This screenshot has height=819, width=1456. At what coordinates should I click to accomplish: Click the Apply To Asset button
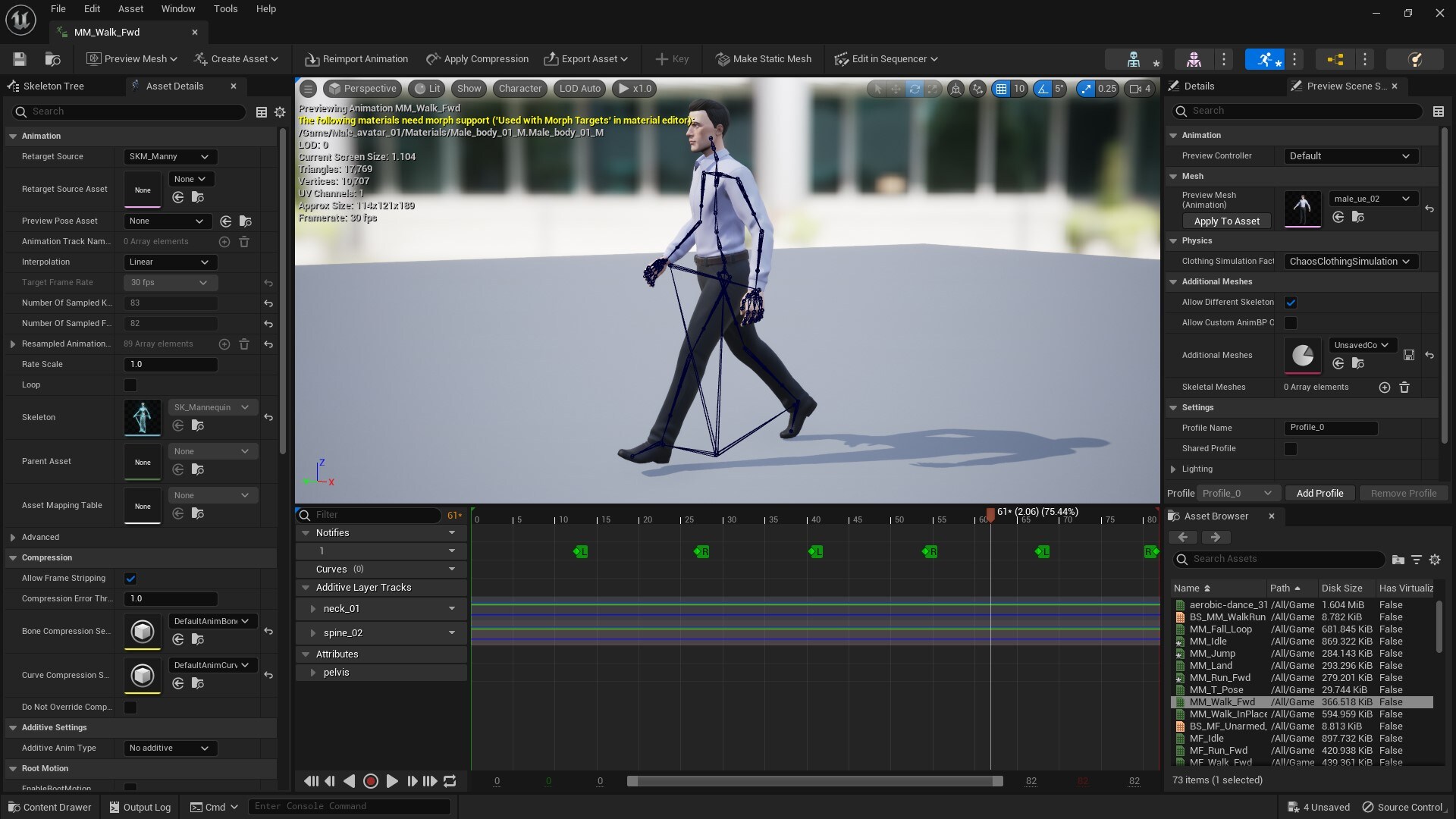point(1226,221)
